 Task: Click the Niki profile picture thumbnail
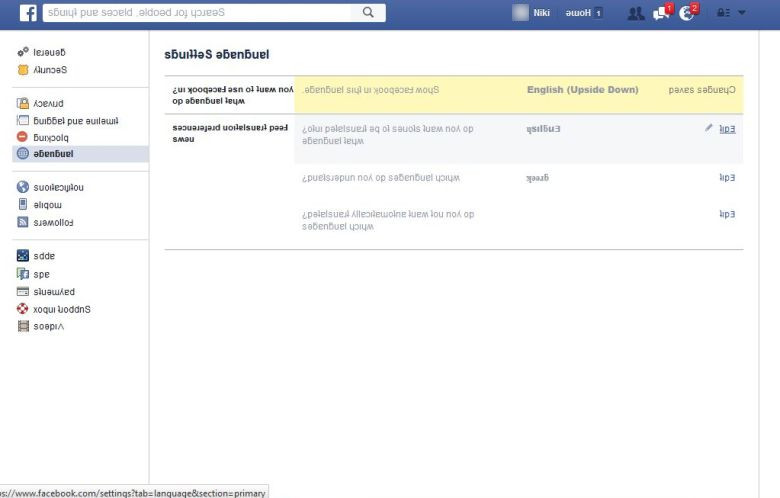click(x=520, y=13)
